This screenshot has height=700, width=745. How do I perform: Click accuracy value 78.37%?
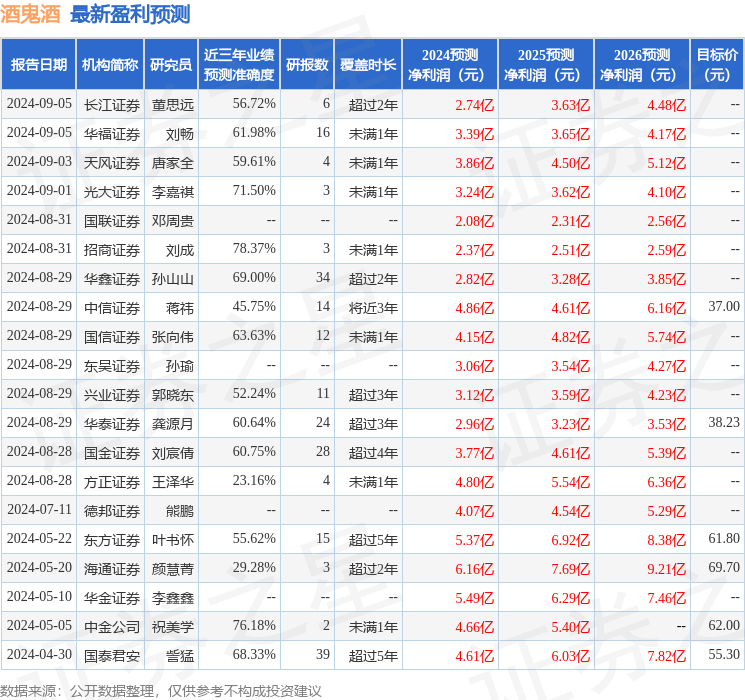coord(254,249)
